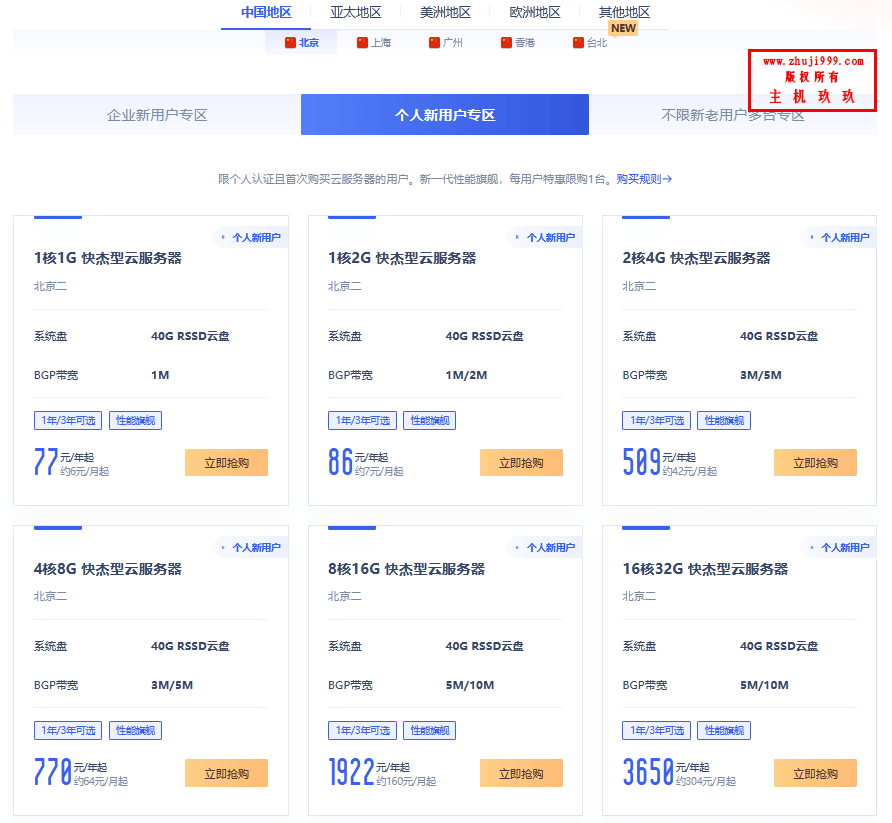Click the 1年/3年可选 tag on 16核32G card
Viewport: 892px width, 823px height.
[x=656, y=730]
